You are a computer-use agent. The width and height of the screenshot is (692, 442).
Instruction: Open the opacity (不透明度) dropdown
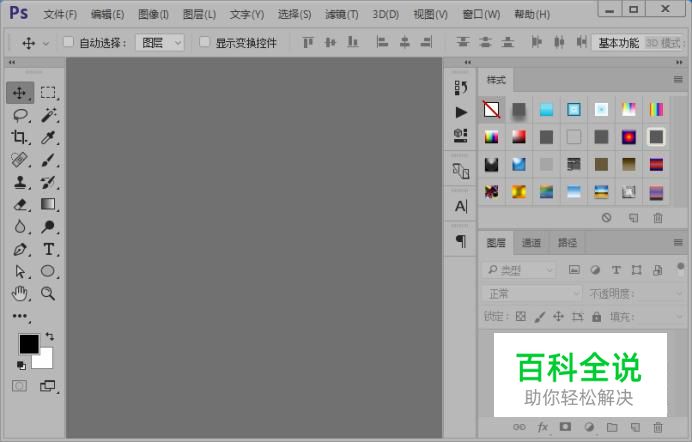tap(679, 293)
